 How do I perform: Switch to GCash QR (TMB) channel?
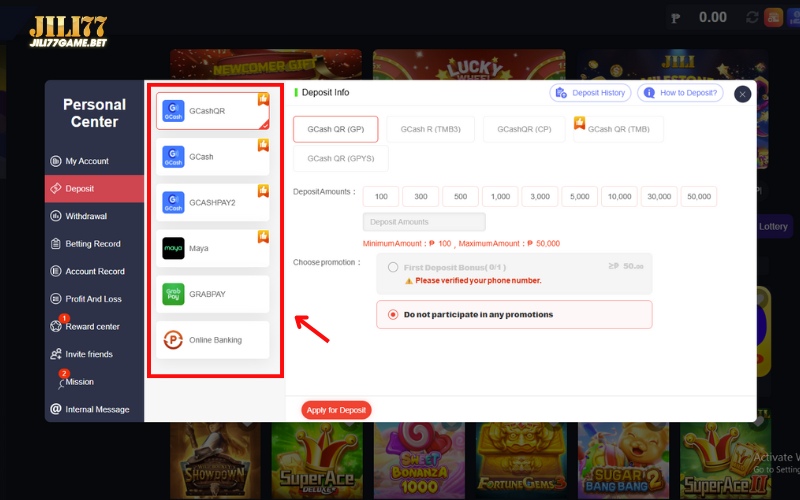[x=618, y=130]
